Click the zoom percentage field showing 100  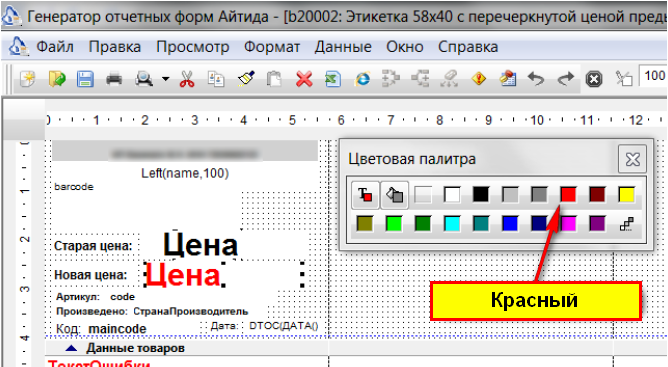click(653, 76)
